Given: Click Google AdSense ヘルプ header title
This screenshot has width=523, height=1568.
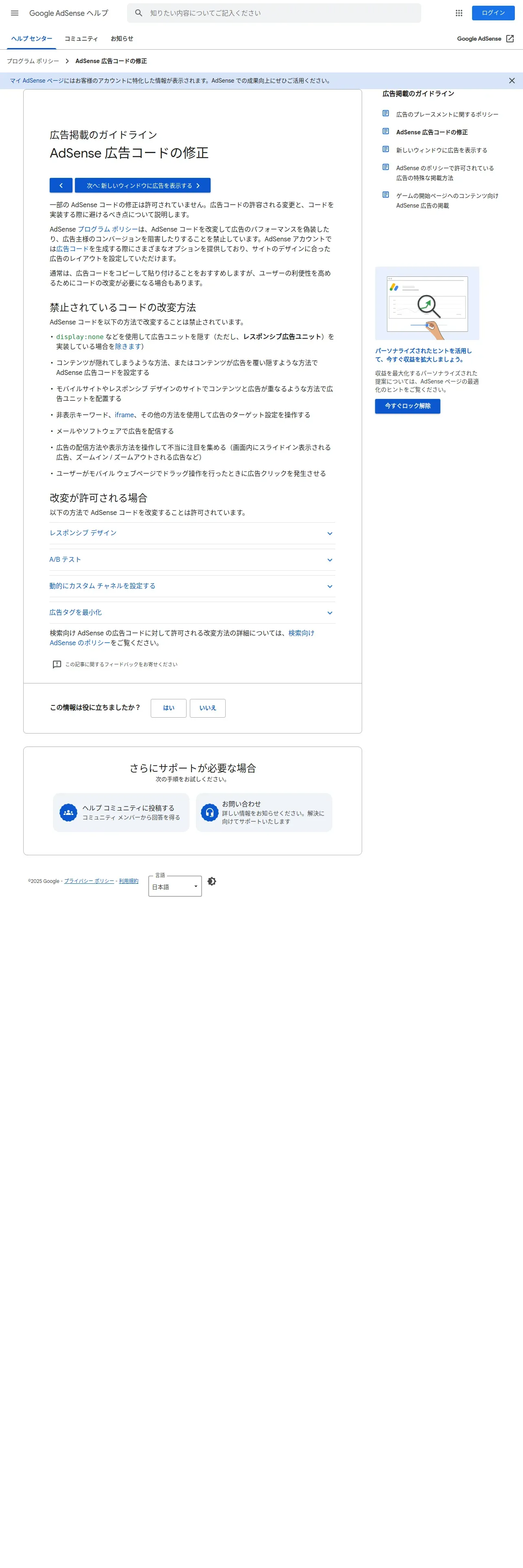Looking at the screenshot, I should [69, 13].
